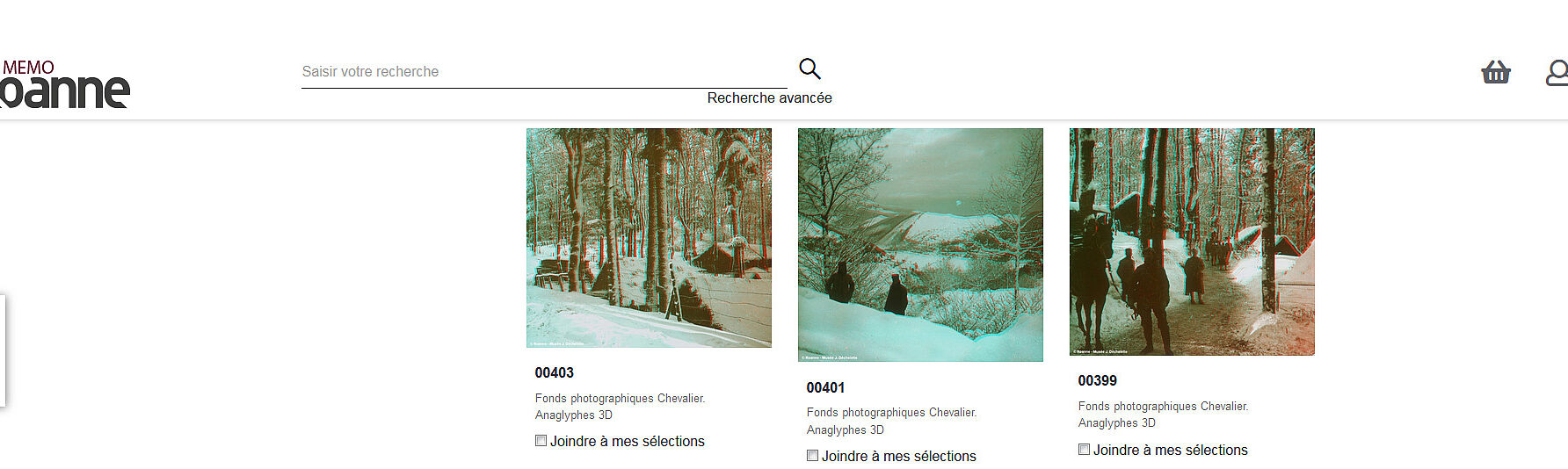Viewport: 1568px width, 469px height.
Task: Go to the Memo Roanne logo home
Action: pyautogui.click(x=65, y=84)
